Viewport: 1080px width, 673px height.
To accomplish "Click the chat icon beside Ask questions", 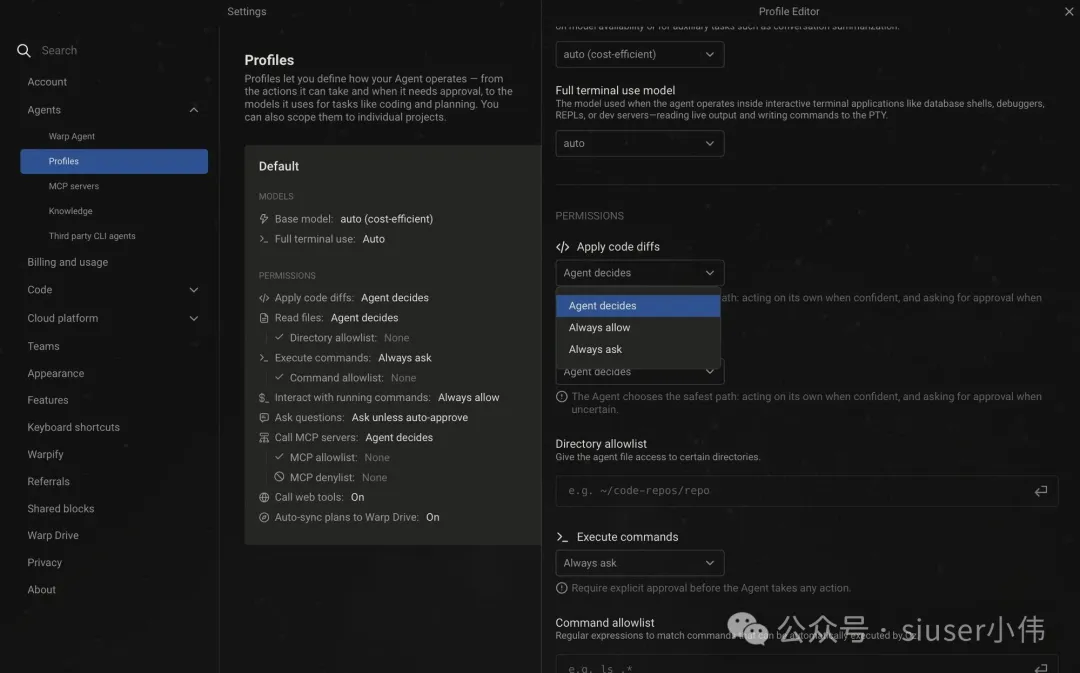I will [264, 418].
